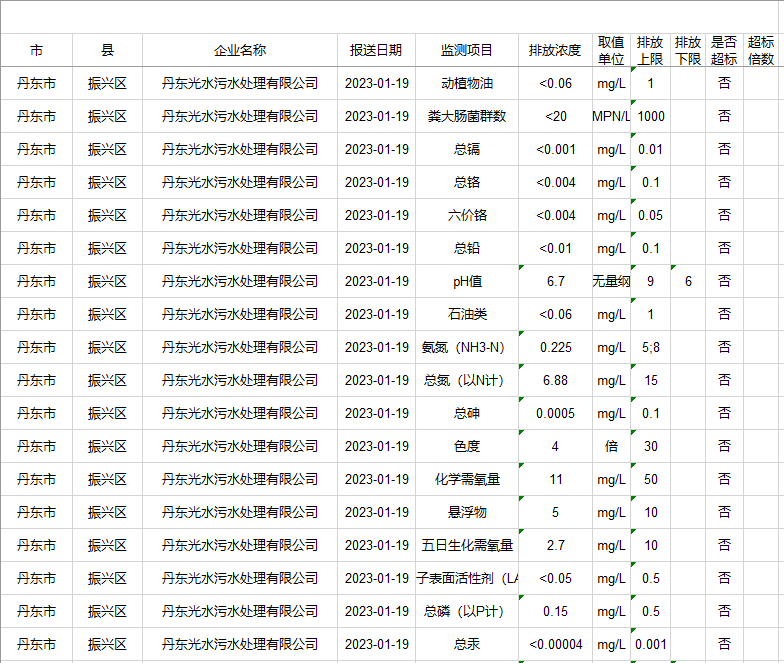Select the 总氮 (以N计) cell
Image resolution: width=784 pixels, height=663 pixels.
tap(467, 380)
